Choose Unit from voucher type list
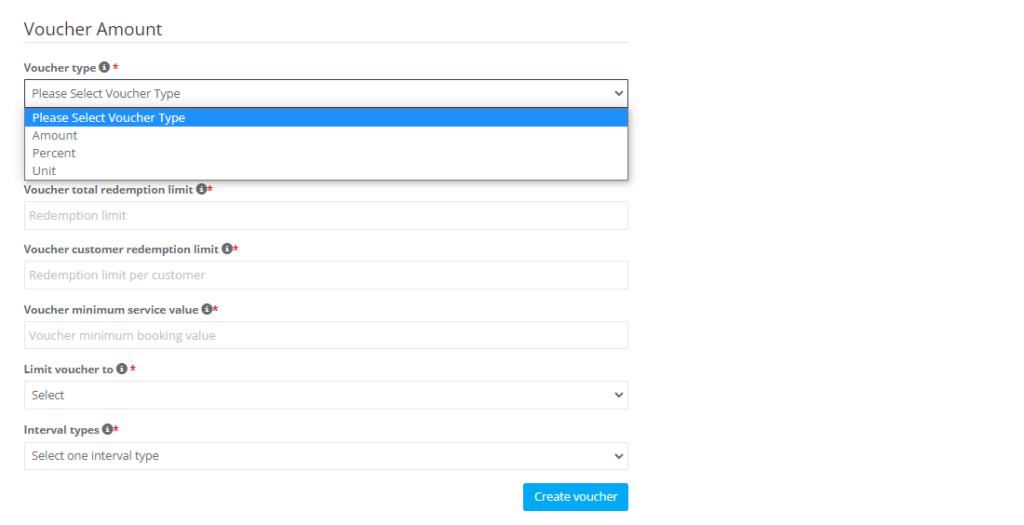 coord(326,170)
